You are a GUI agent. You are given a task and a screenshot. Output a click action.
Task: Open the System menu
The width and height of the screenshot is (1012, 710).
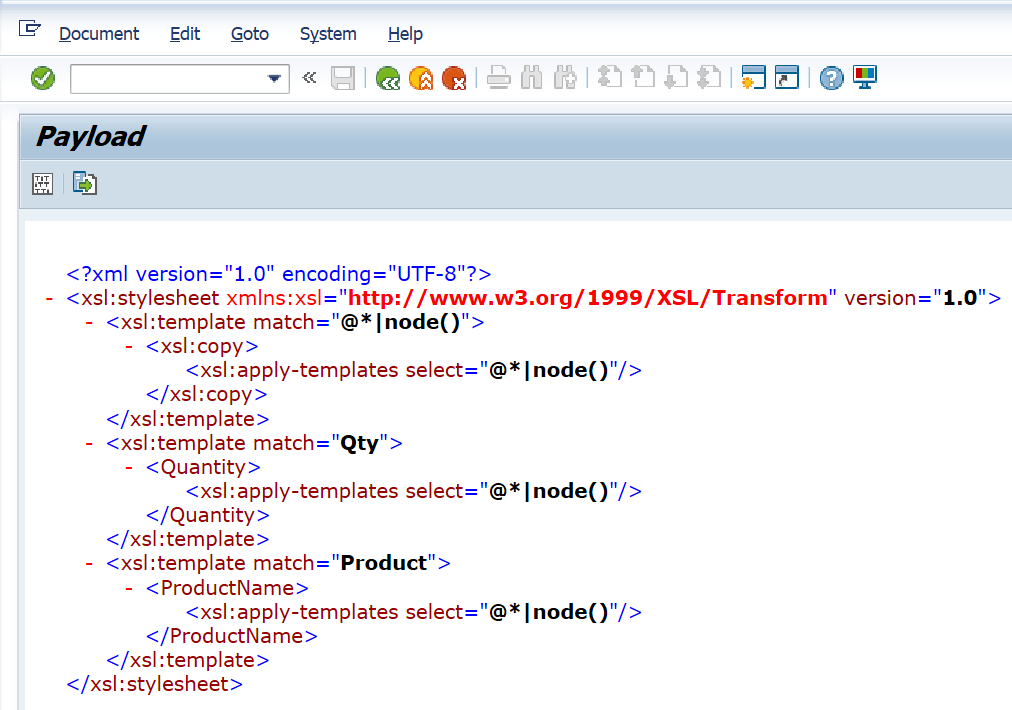click(x=328, y=34)
